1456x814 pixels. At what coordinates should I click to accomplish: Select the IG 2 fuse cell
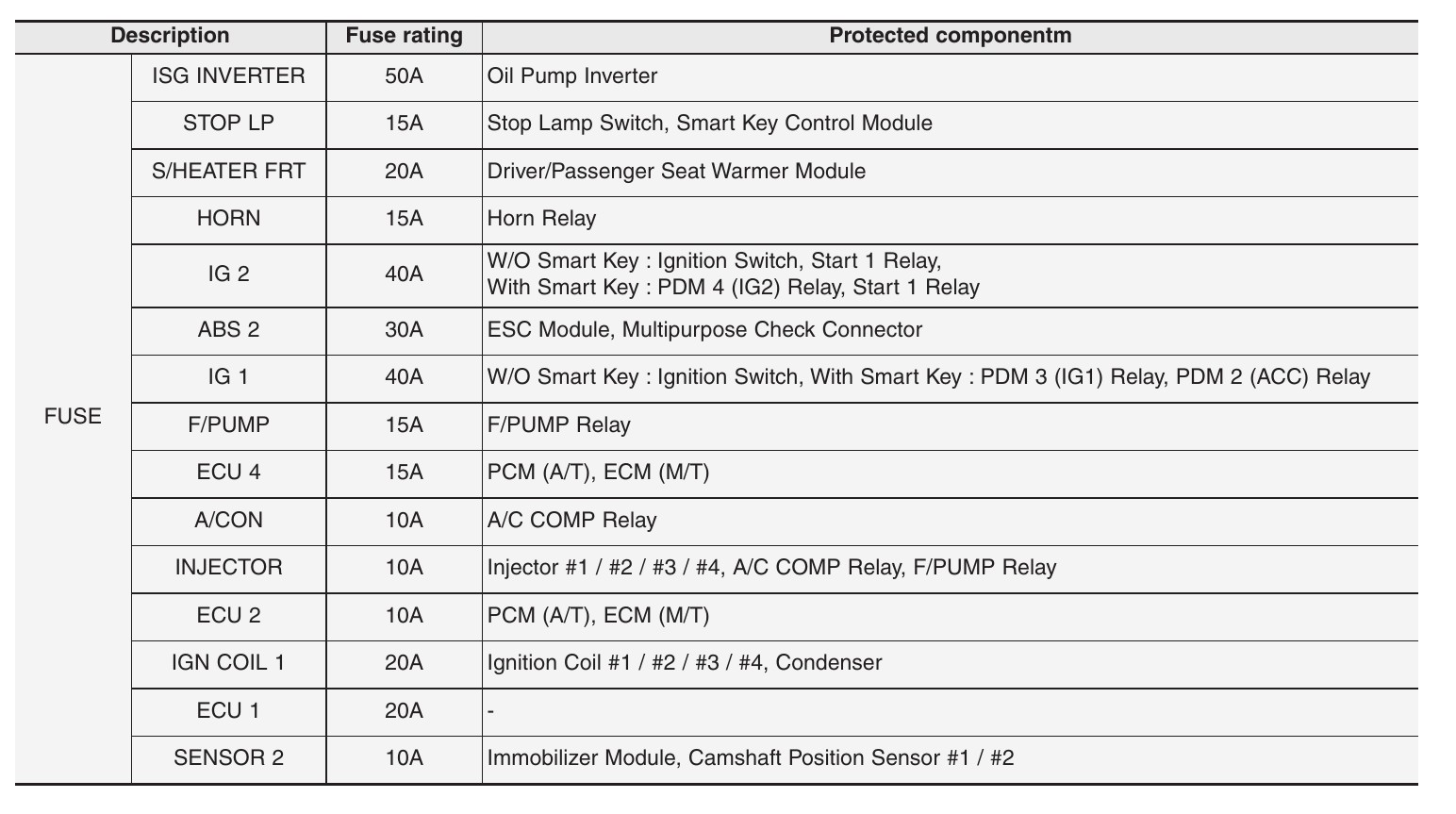pos(229,274)
